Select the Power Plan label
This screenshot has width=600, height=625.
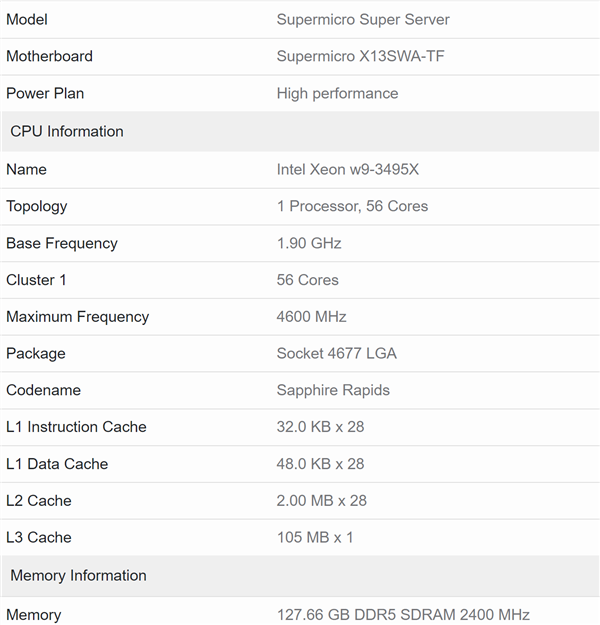(45, 93)
